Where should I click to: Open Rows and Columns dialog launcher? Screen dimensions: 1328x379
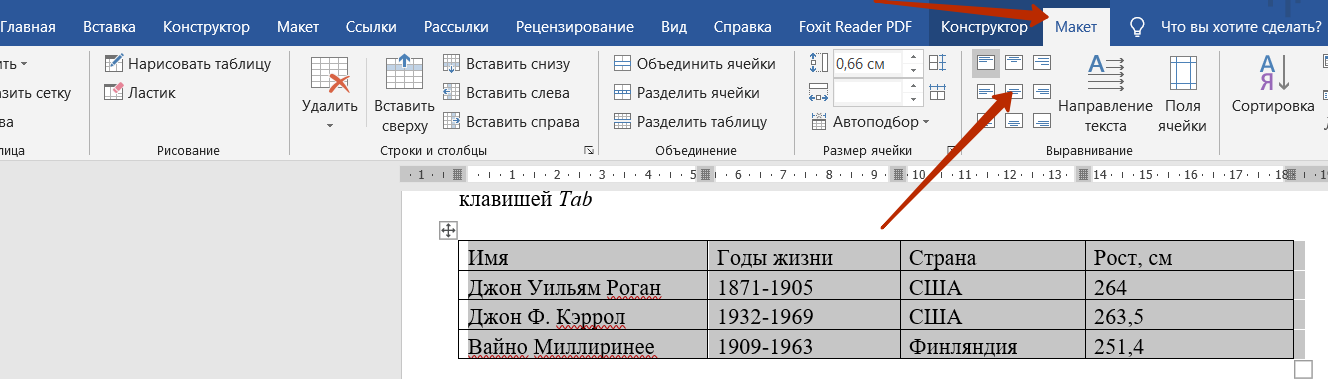pos(590,151)
